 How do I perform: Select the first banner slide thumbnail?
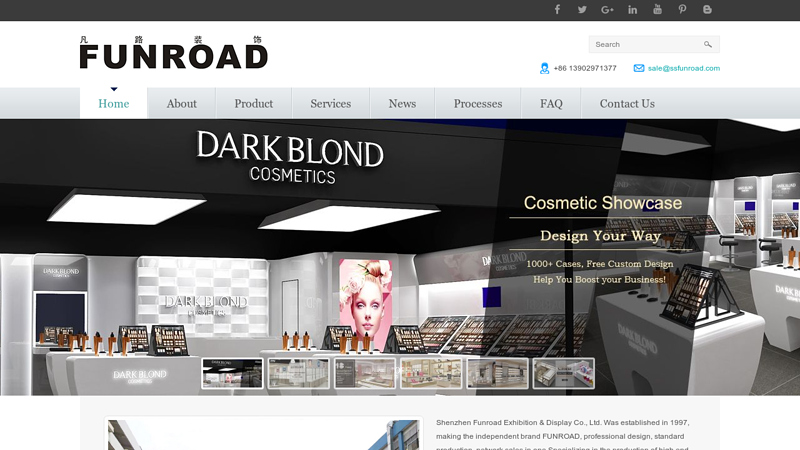(232, 373)
